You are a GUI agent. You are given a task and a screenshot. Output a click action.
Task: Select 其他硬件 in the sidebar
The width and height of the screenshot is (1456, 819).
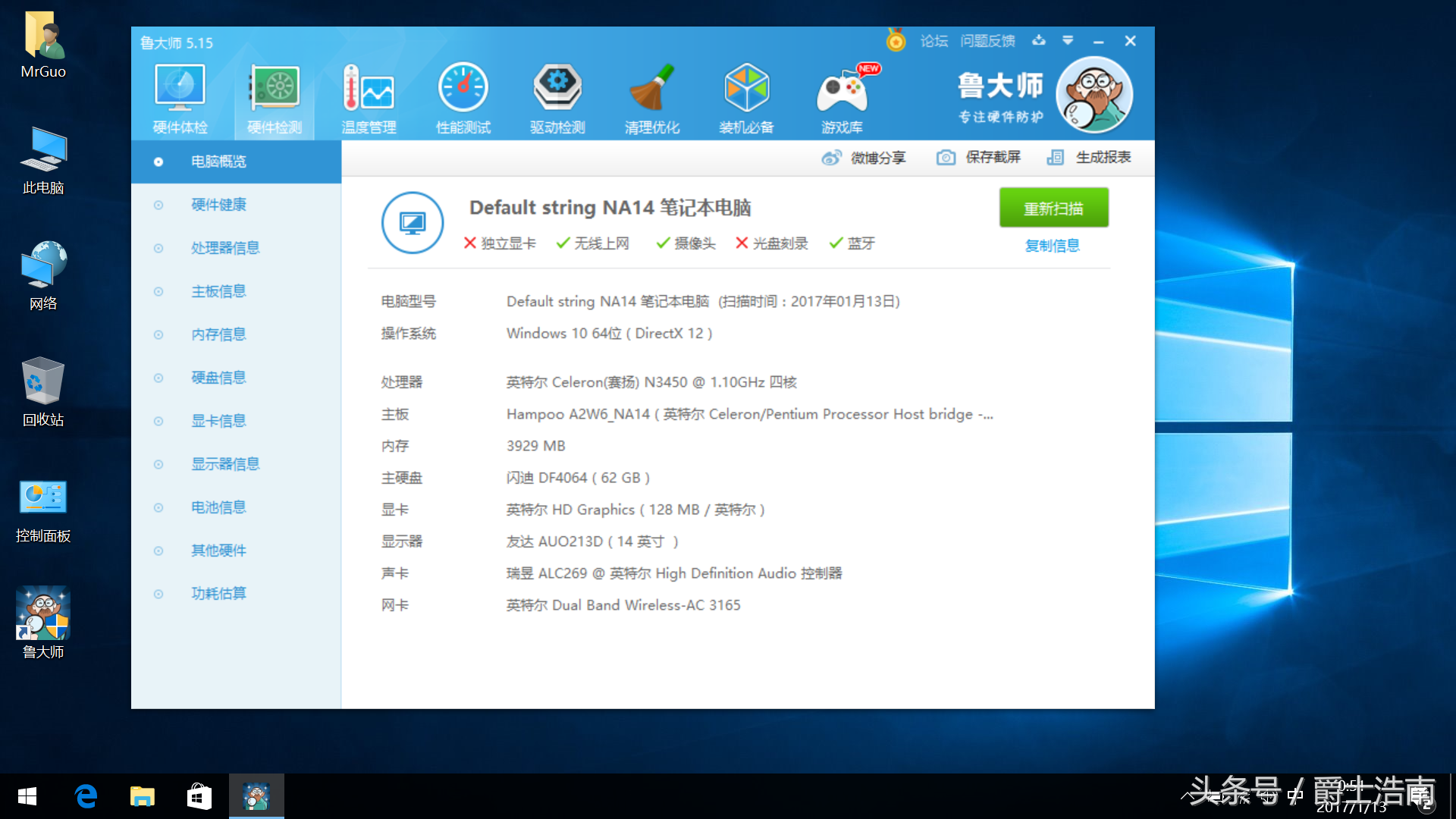[x=236, y=551]
